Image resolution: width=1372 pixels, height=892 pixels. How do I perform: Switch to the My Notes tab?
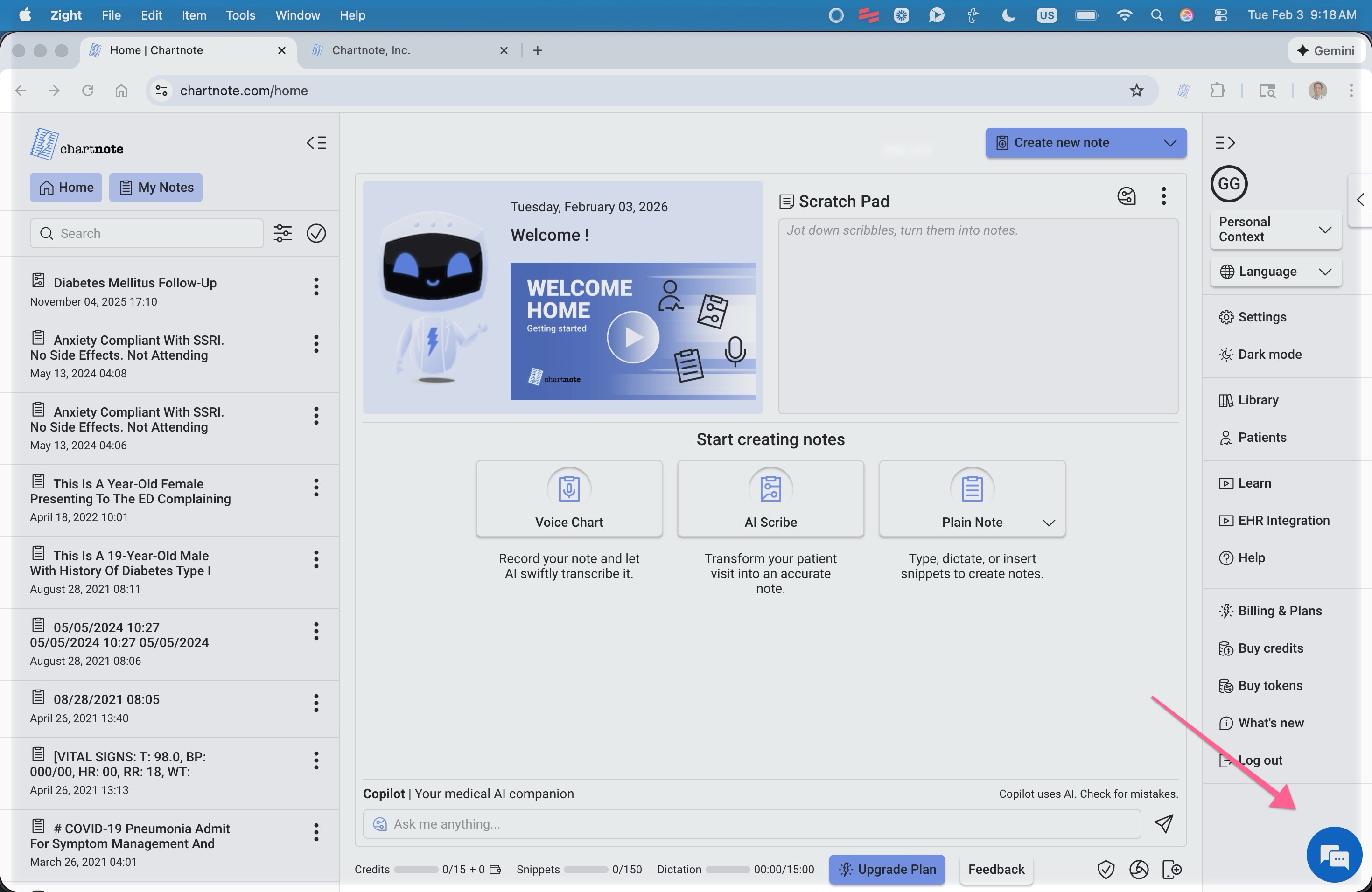(x=156, y=187)
